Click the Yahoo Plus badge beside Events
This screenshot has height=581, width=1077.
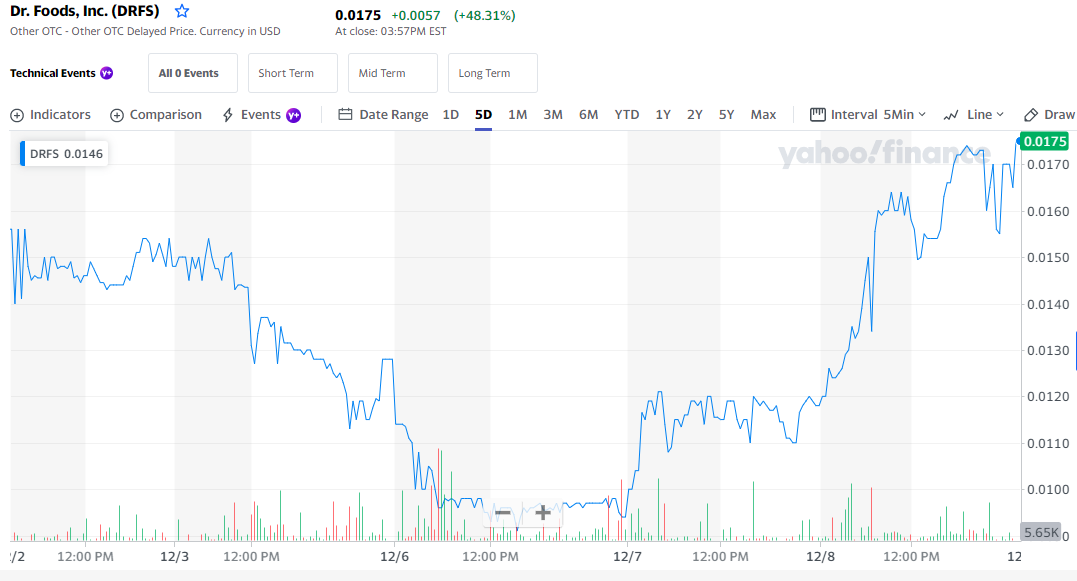point(294,115)
